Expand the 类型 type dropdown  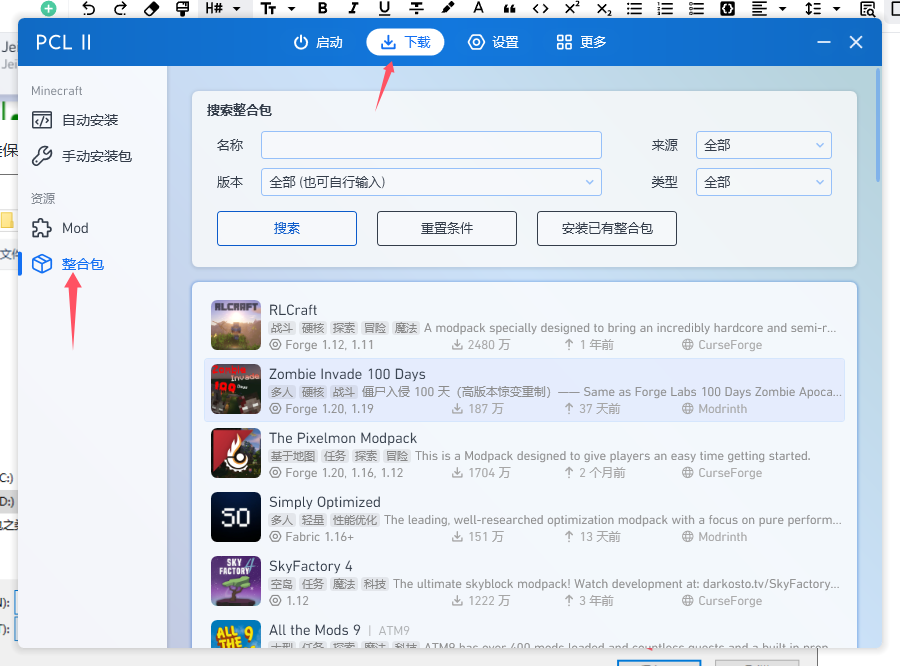[763, 182]
